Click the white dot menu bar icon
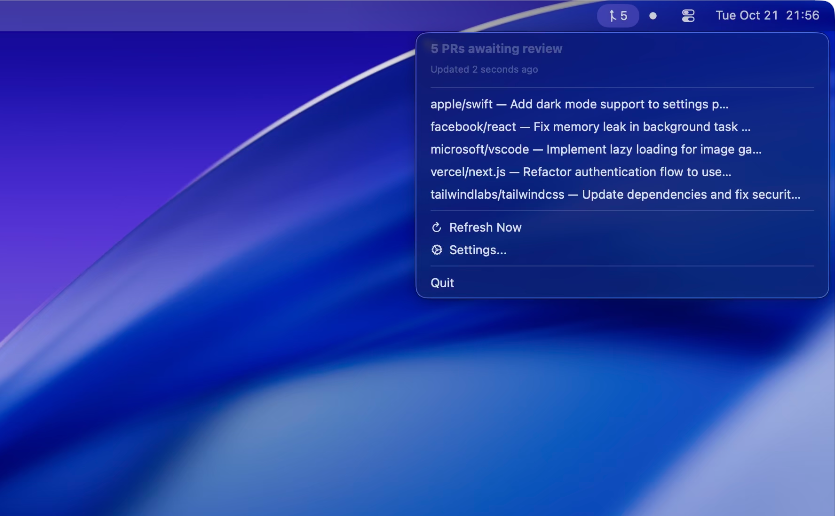This screenshot has height=516, width=837. pos(652,16)
